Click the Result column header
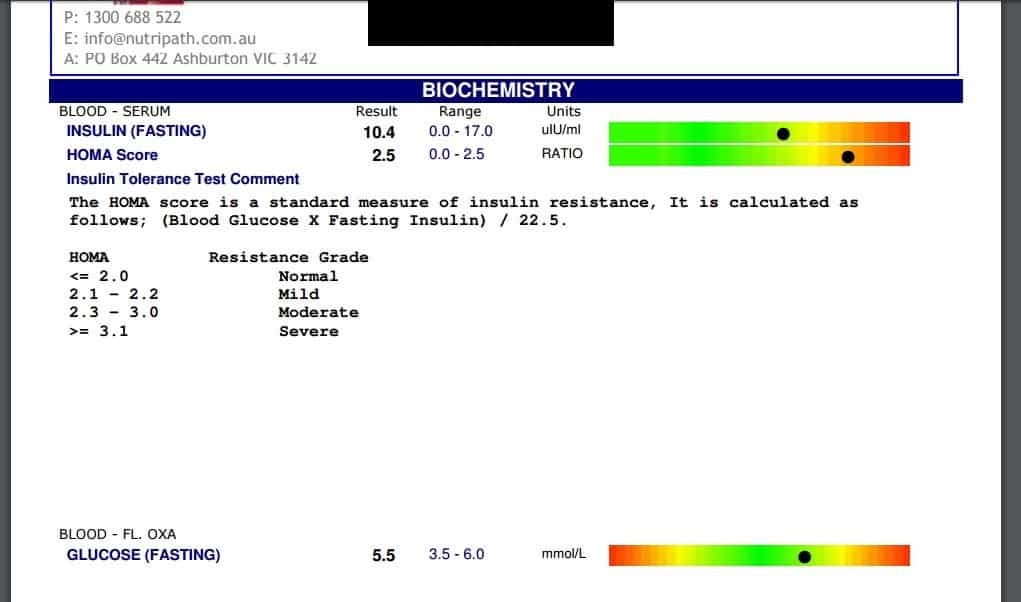The width and height of the screenshot is (1021, 602). coord(376,111)
